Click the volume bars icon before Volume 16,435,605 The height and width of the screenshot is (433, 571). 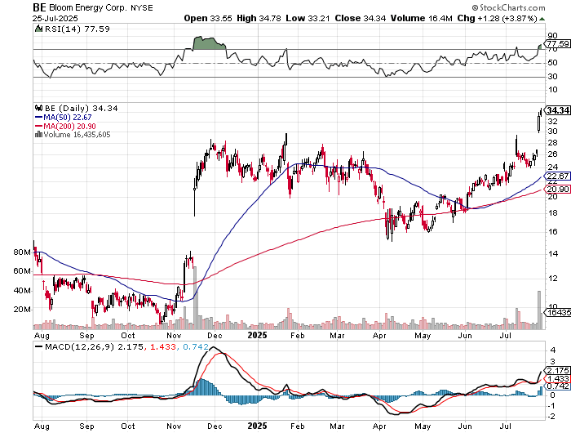pyautogui.click(x=38, y=134)
